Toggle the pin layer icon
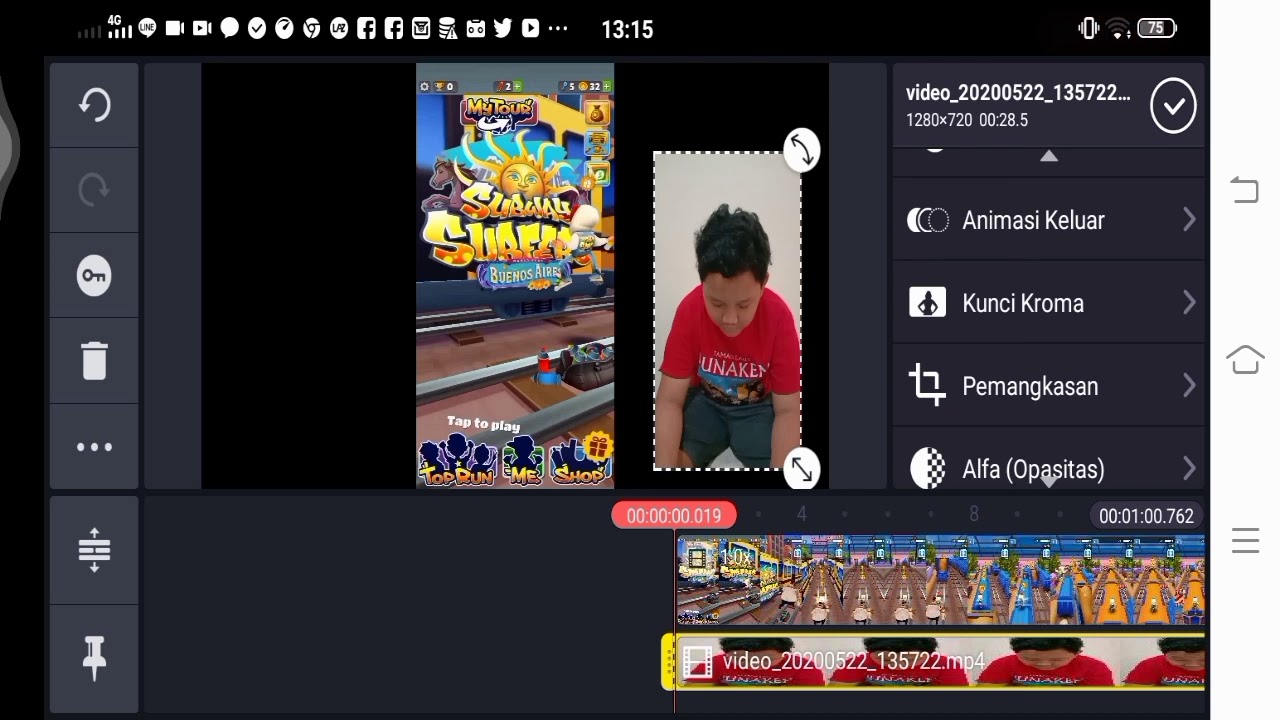 point(95,657)
